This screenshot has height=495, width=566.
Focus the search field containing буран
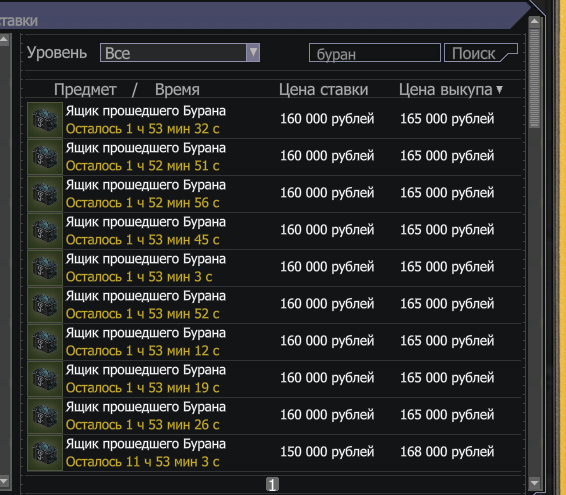pyautogui.click(x=375, y=53)
